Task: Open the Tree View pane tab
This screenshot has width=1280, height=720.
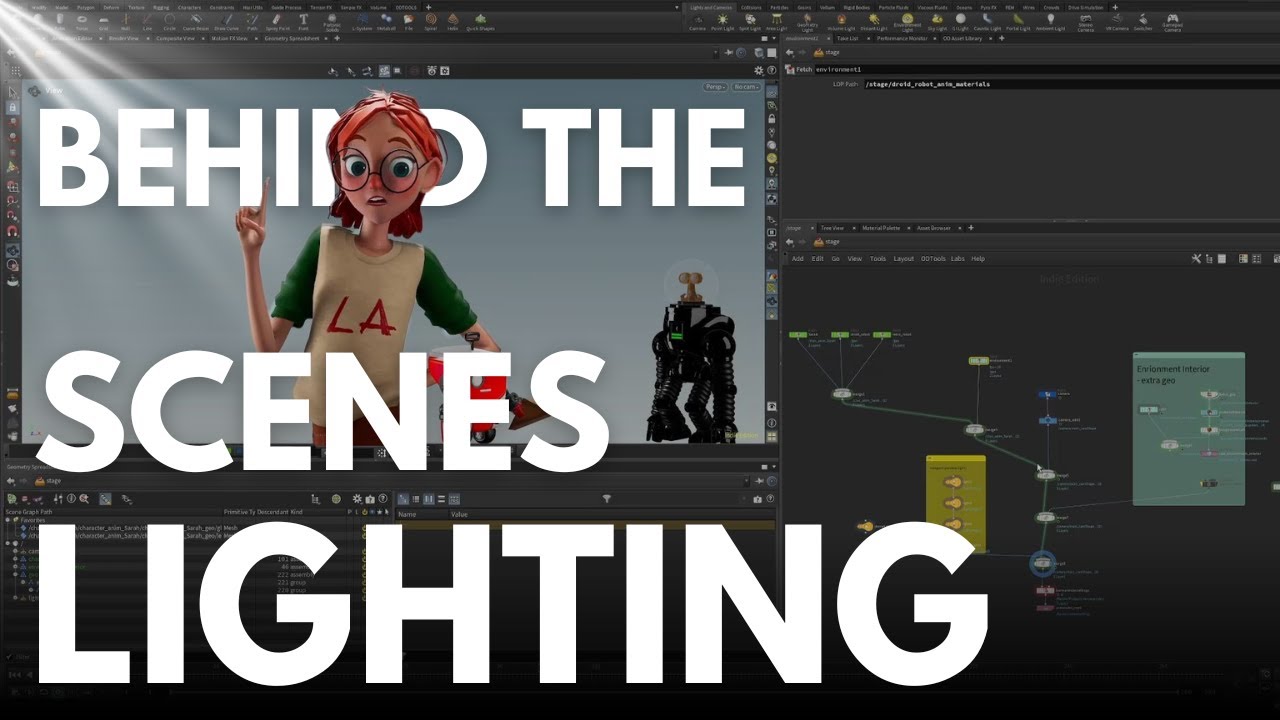Action: pyautogui.click(x=832, y=228)
